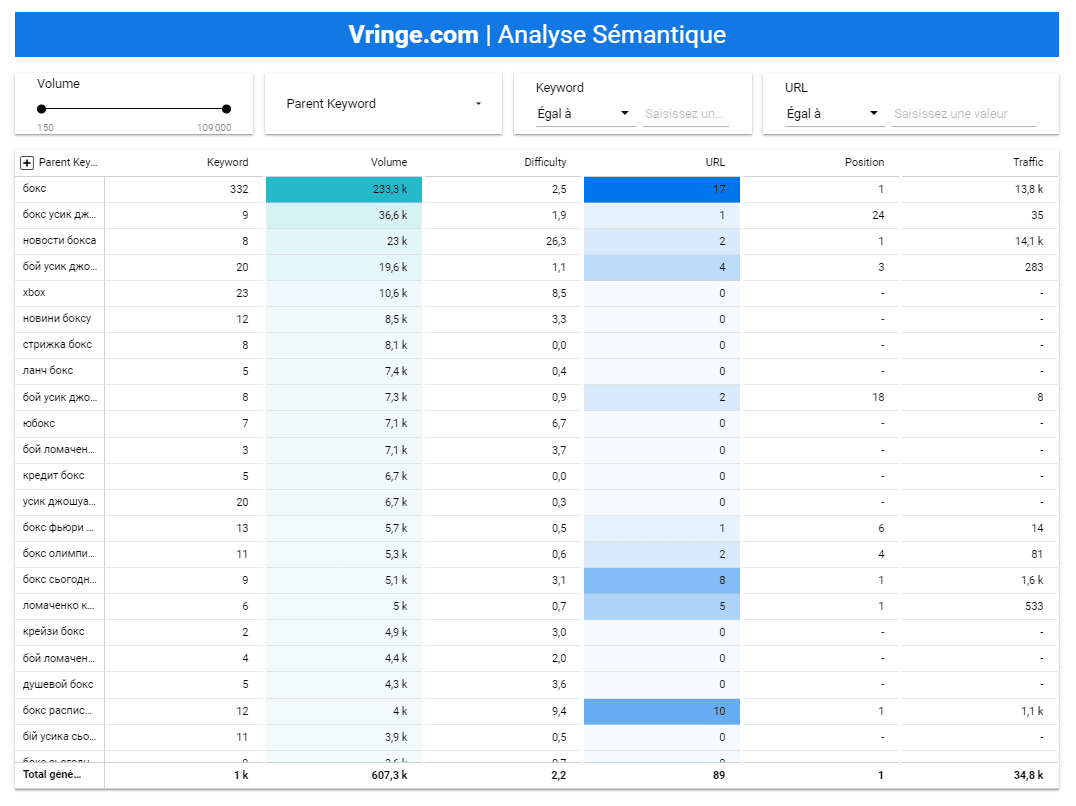Click the 23 k volume cell
This screenshot has height=806, width=1076.
[344, 241]
